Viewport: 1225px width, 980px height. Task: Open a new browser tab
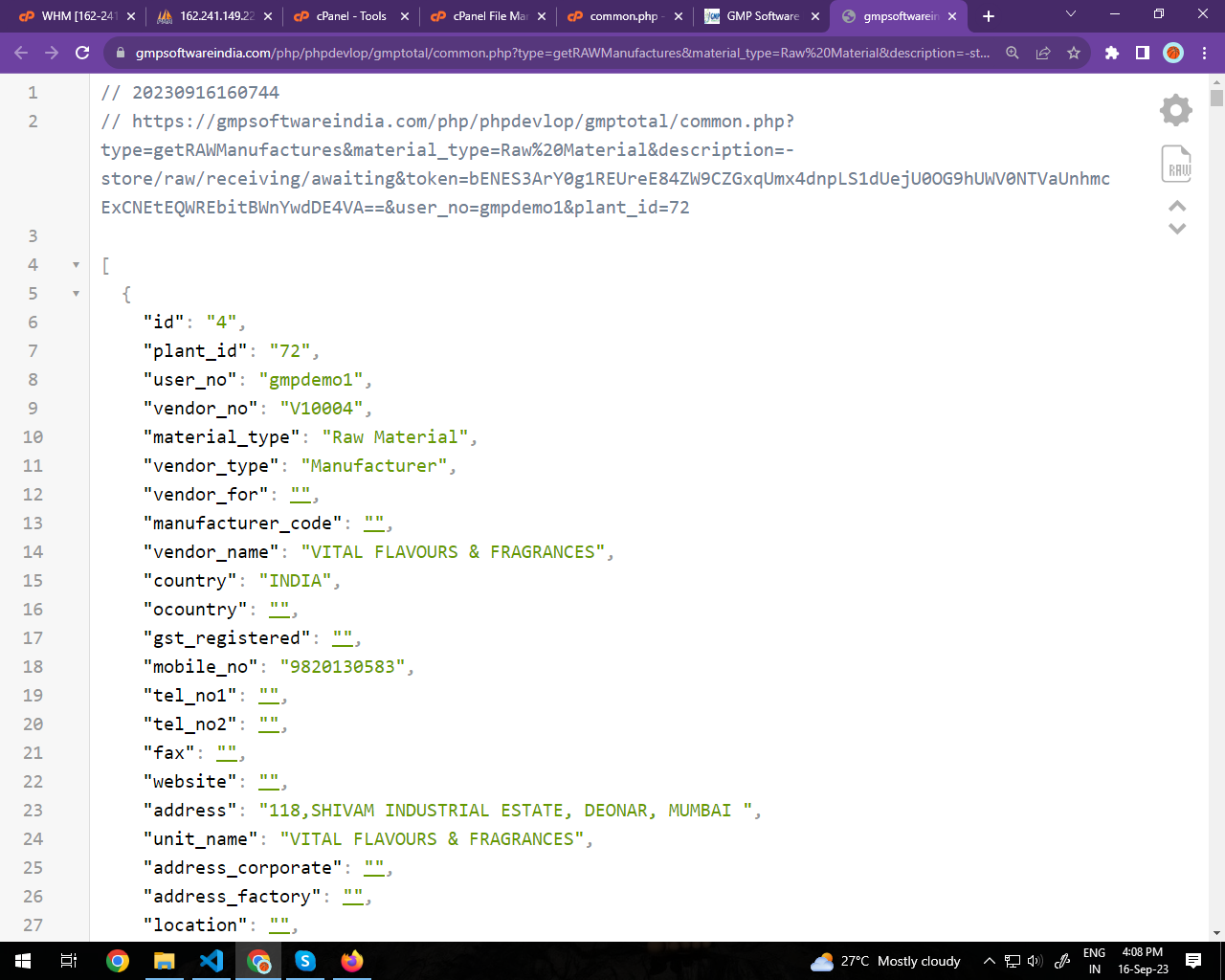[989, 16]
